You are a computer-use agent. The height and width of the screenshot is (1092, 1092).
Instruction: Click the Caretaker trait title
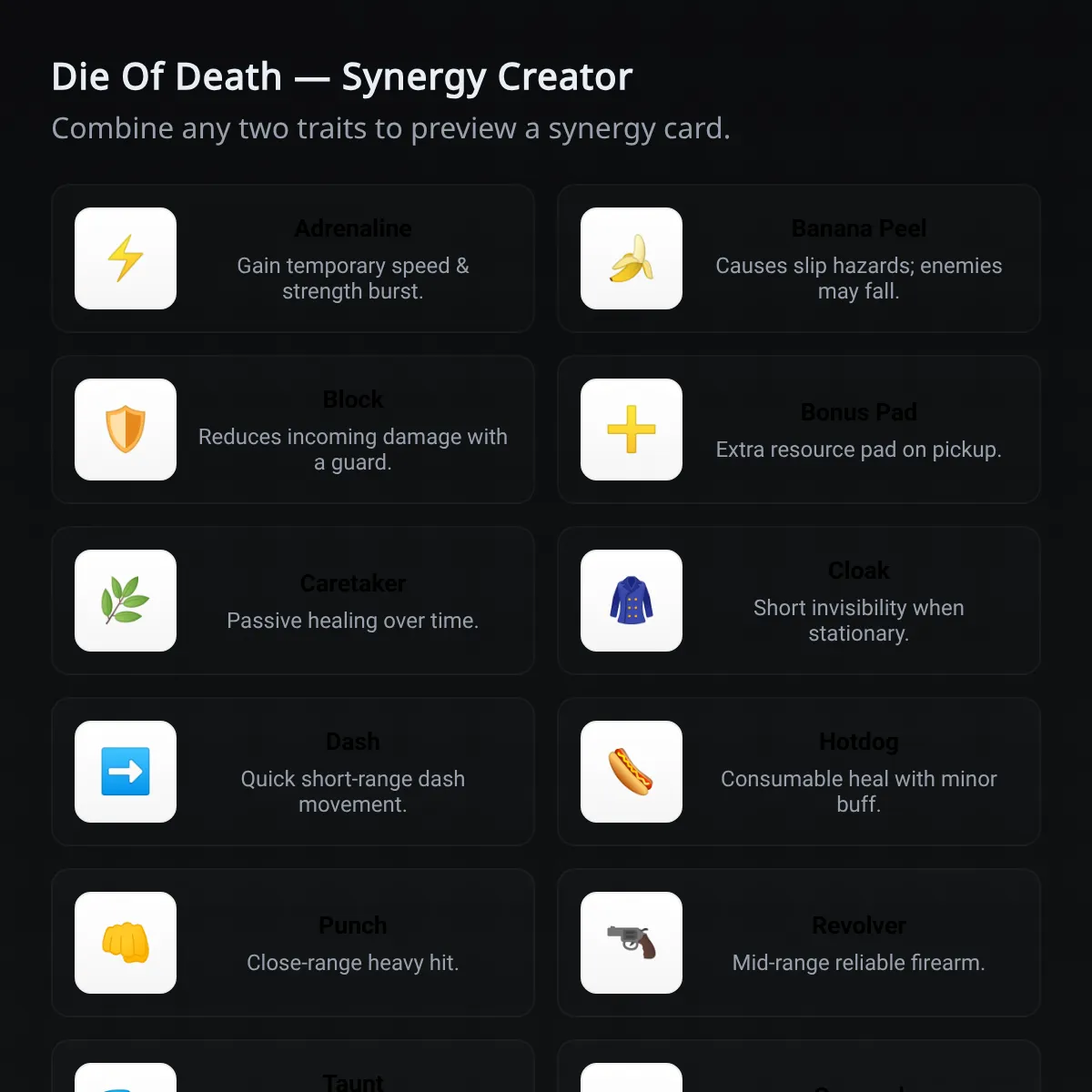pos(353,583)
